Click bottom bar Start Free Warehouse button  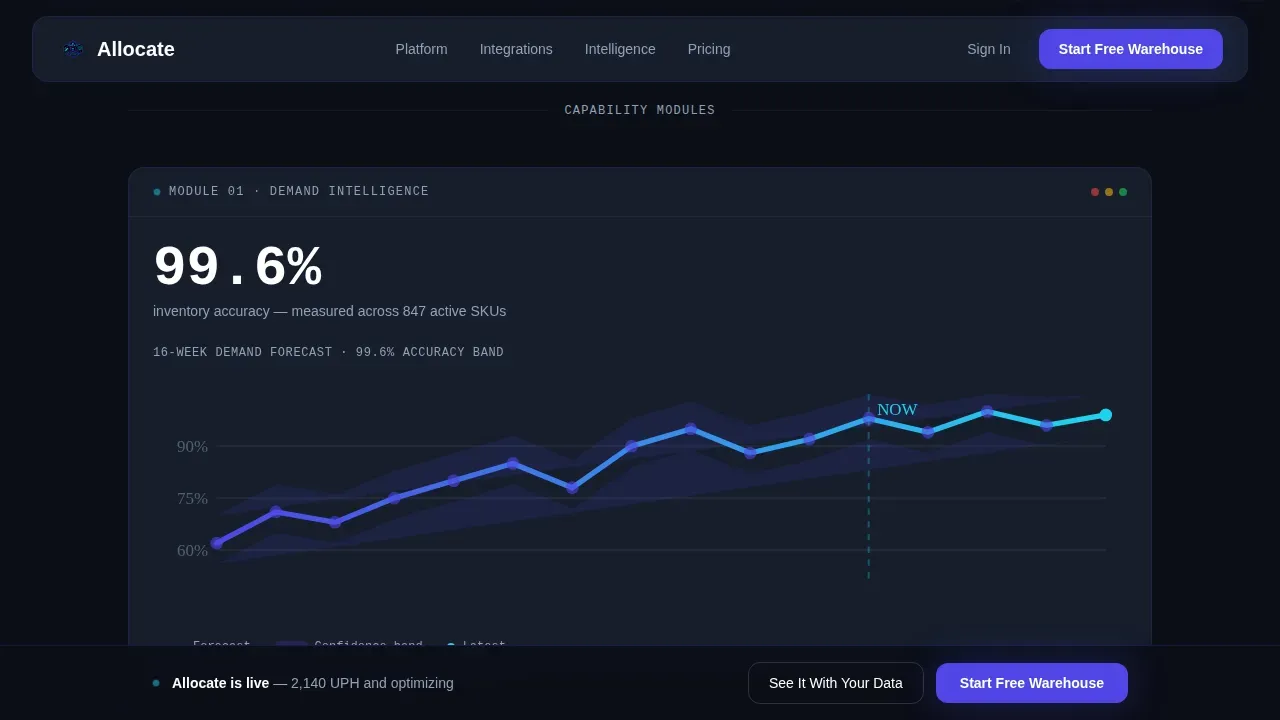coord(1032,683)
